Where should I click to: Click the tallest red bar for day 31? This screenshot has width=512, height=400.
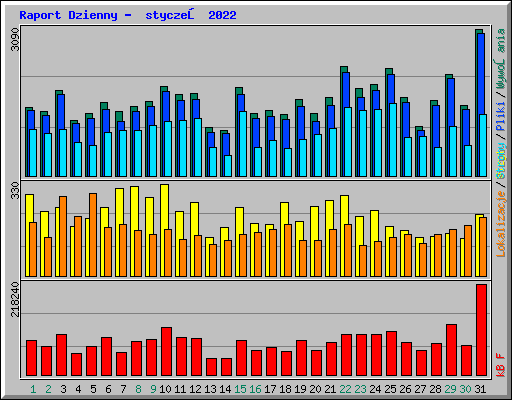tap(481, 330)
